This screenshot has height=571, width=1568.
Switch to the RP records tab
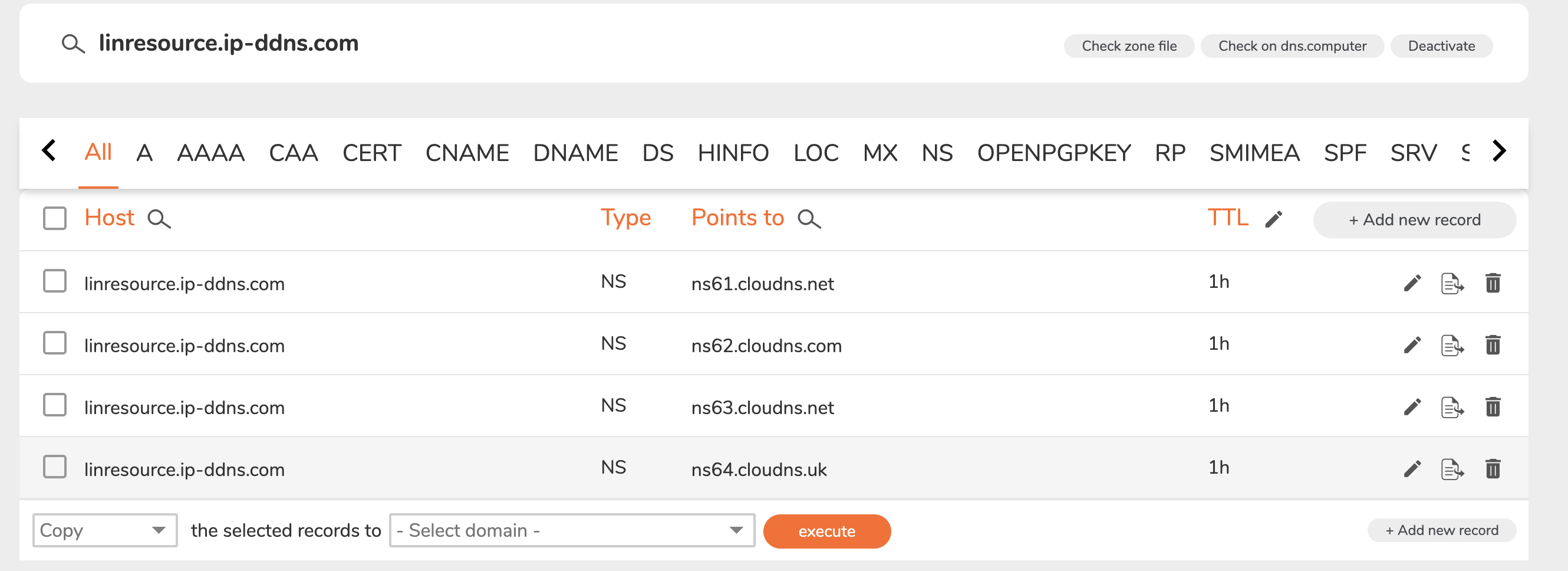[1170, 153]
